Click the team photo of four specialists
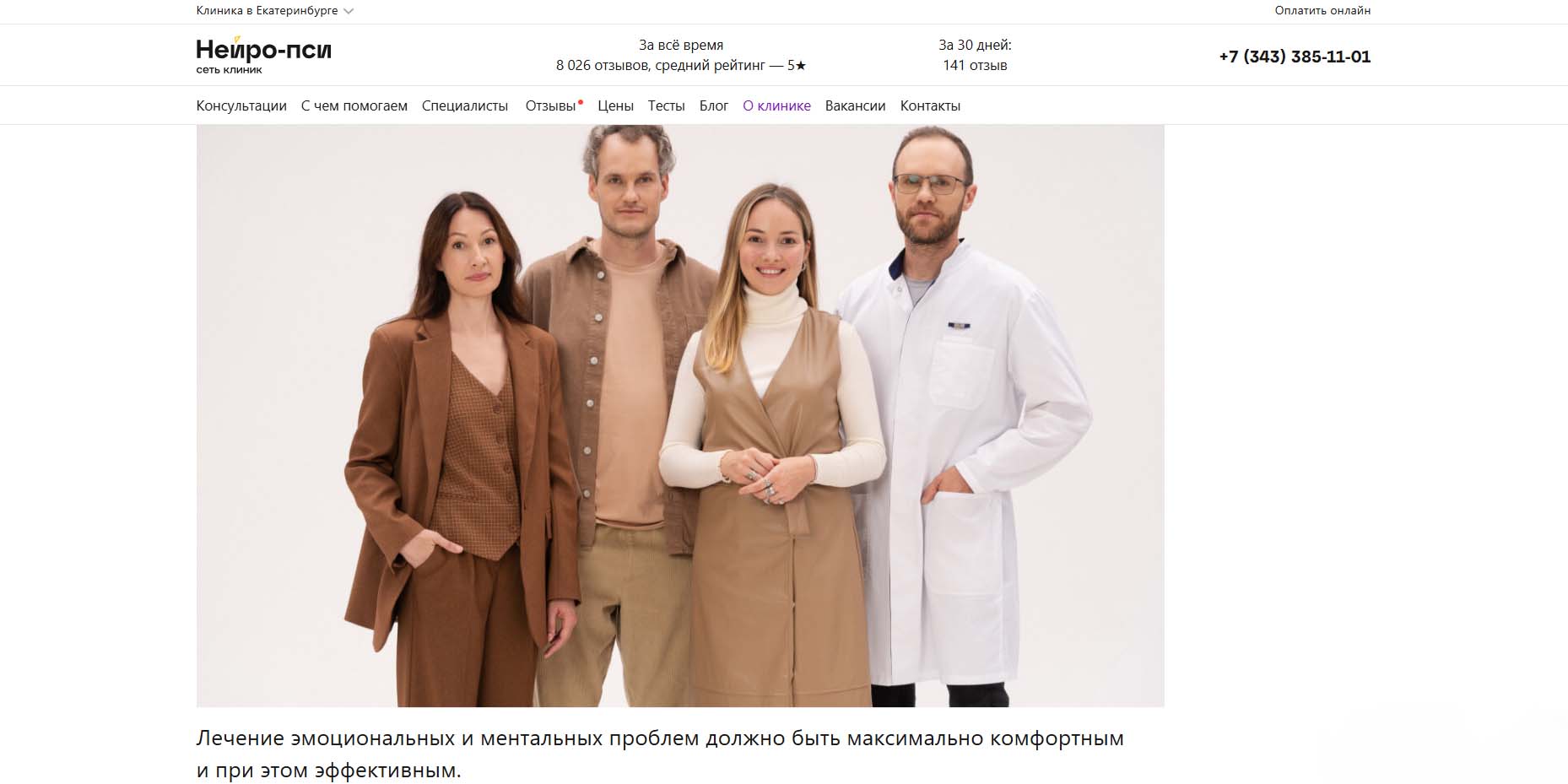 pyautogui.click(x=680, y=416)
